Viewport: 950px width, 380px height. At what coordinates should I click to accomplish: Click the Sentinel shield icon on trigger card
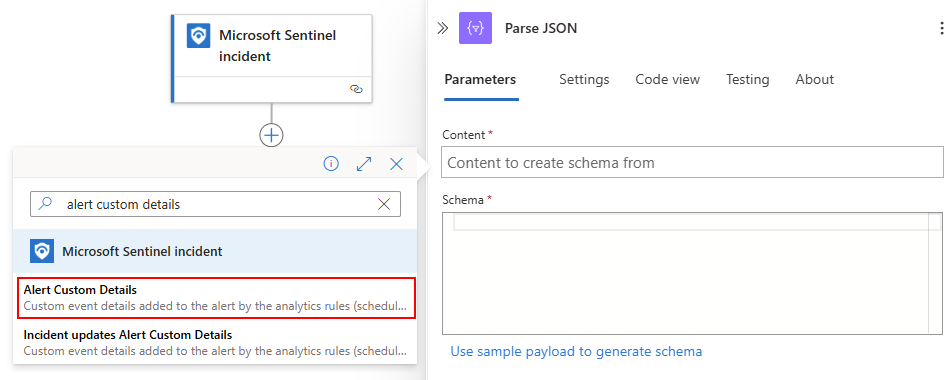[x=198, y=36]
